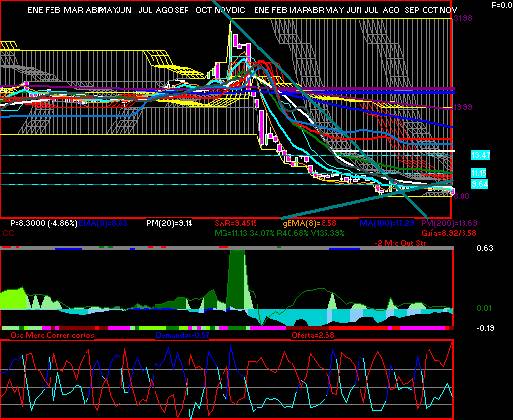Image resolution: width=513 pixels, height=420 pixels.
Task: Select the -0.19 oscillator scale value
Action: 485,328
